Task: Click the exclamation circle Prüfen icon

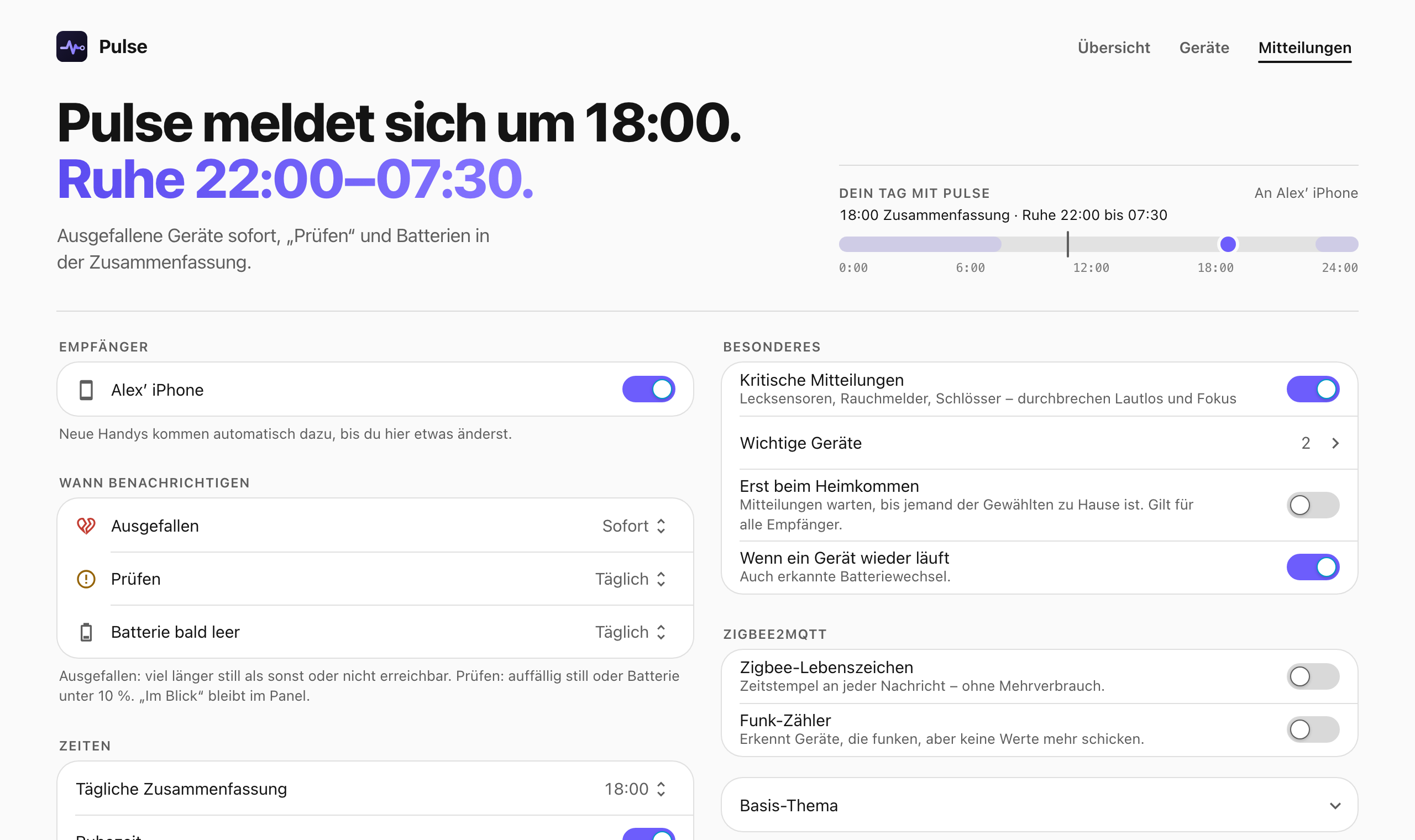Action: [x=86, y=579]
